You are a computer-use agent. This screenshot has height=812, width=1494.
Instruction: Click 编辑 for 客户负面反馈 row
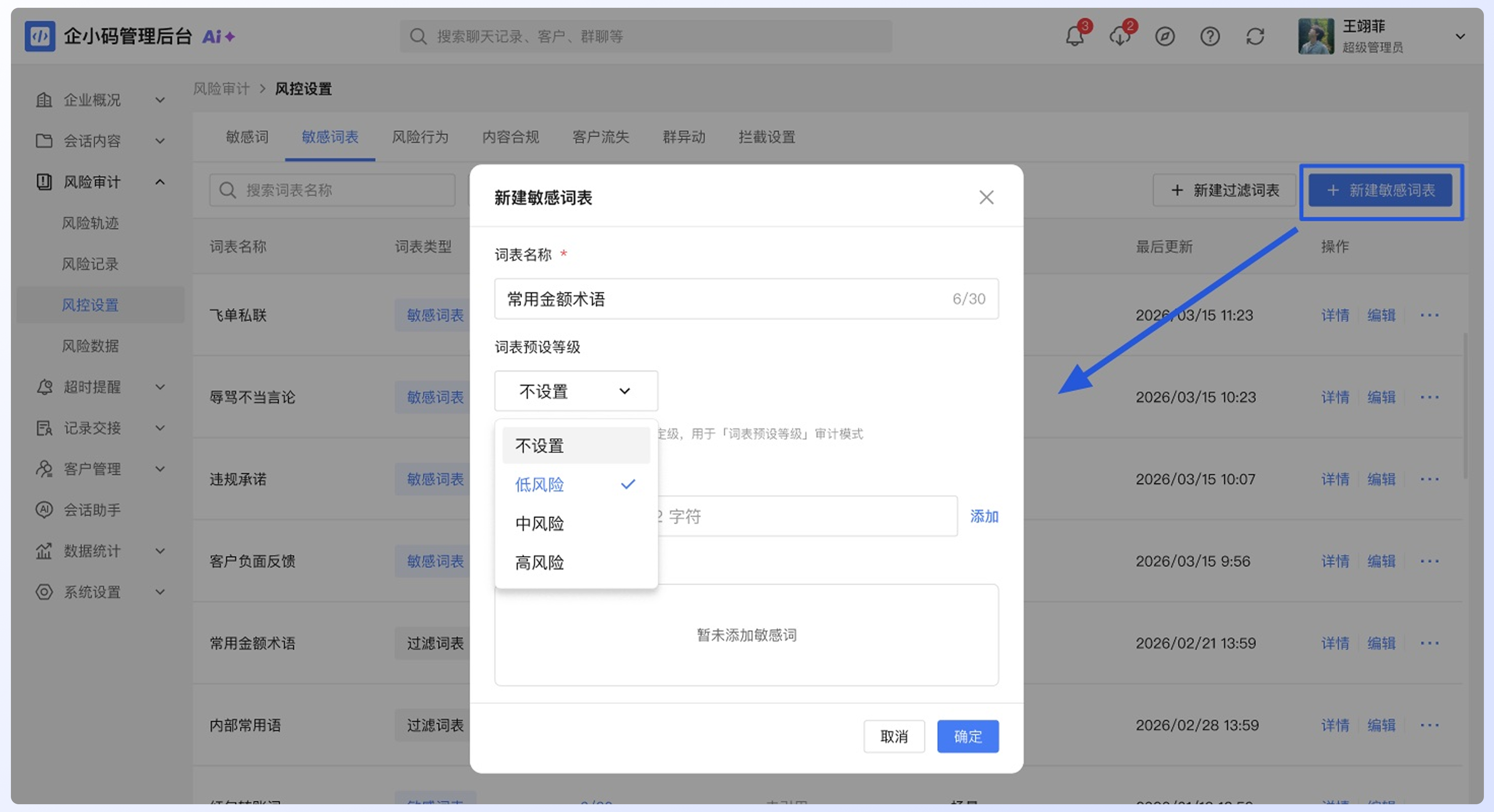pos(1381,561)
